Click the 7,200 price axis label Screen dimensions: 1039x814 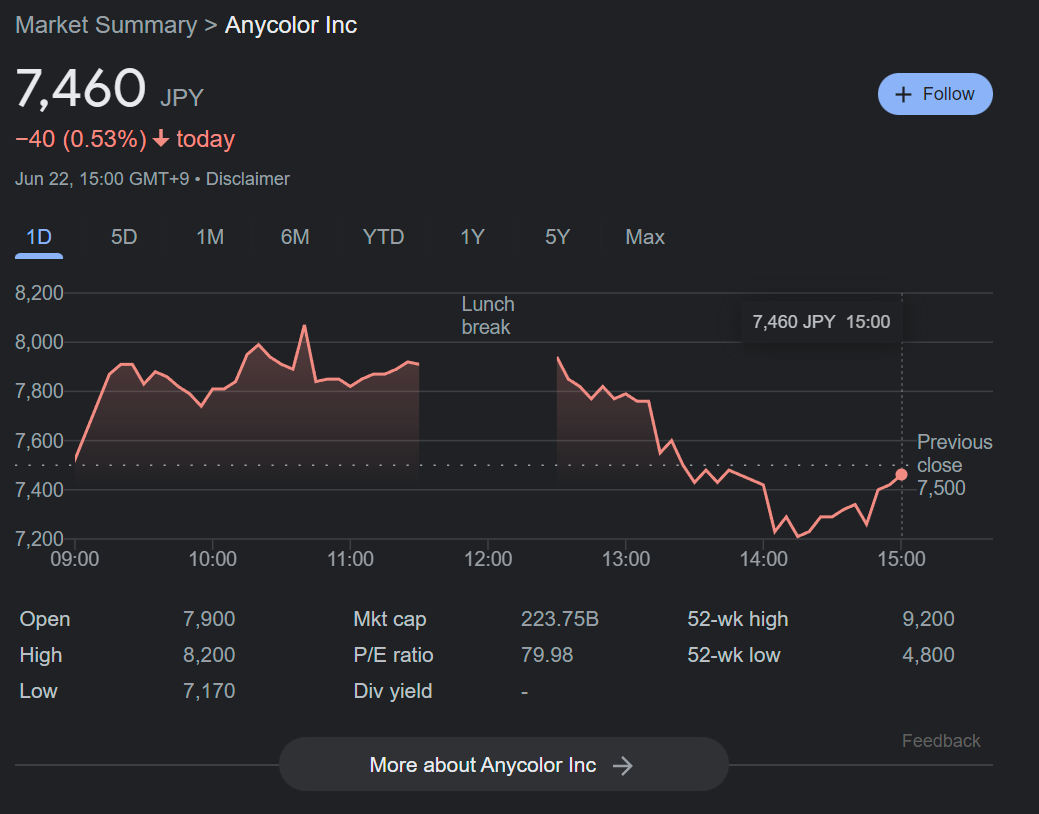39,538
